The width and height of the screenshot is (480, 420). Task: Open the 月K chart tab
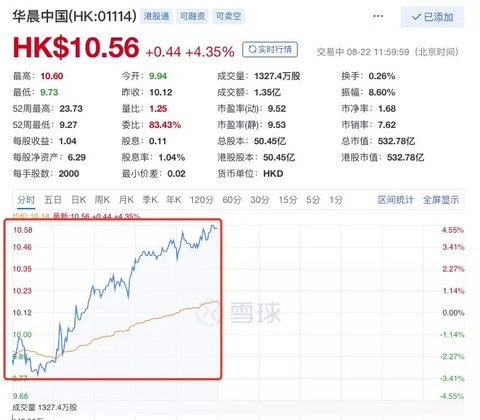[x=126, y=200]
